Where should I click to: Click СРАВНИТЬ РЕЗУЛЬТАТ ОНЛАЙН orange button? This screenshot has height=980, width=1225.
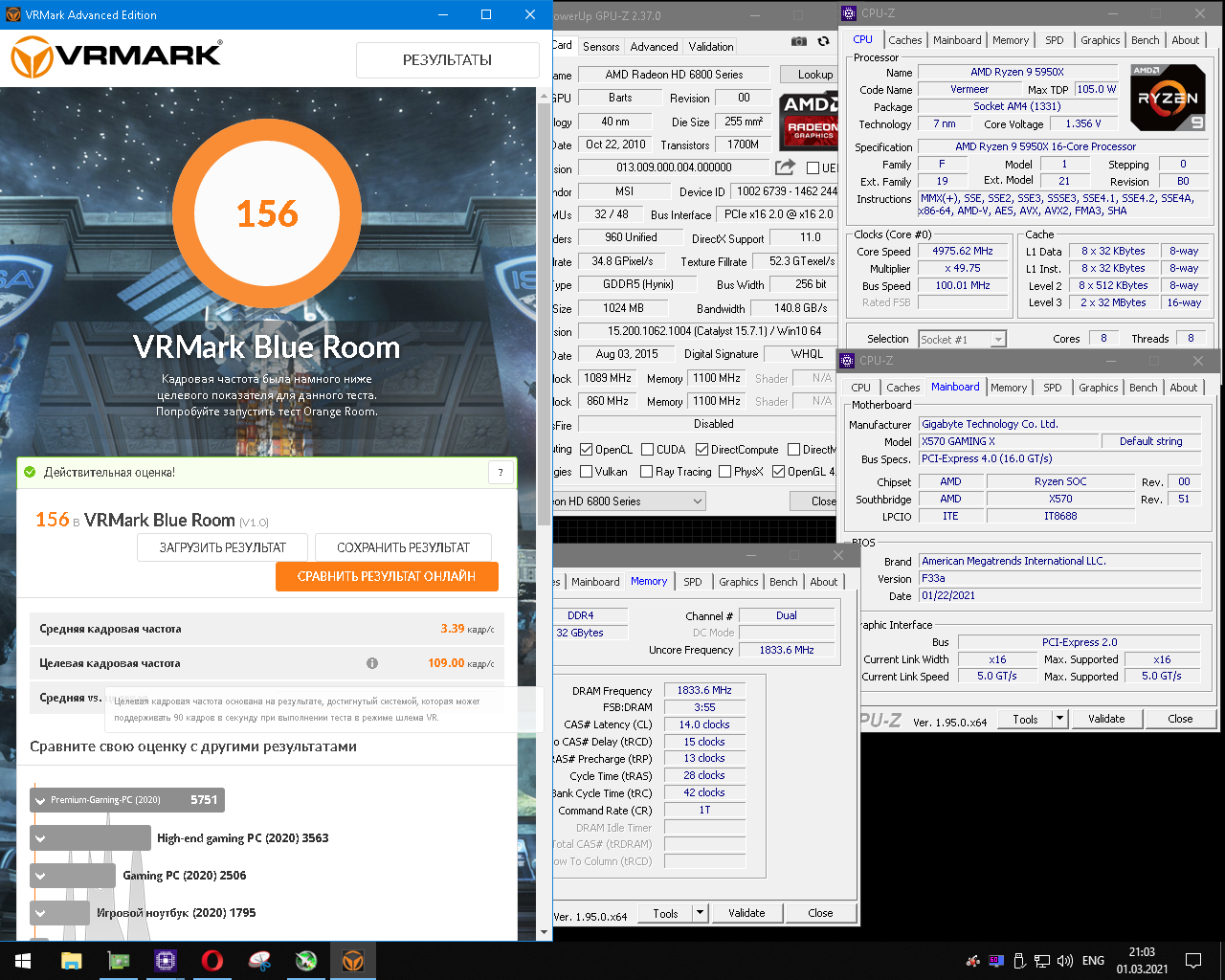387,576
